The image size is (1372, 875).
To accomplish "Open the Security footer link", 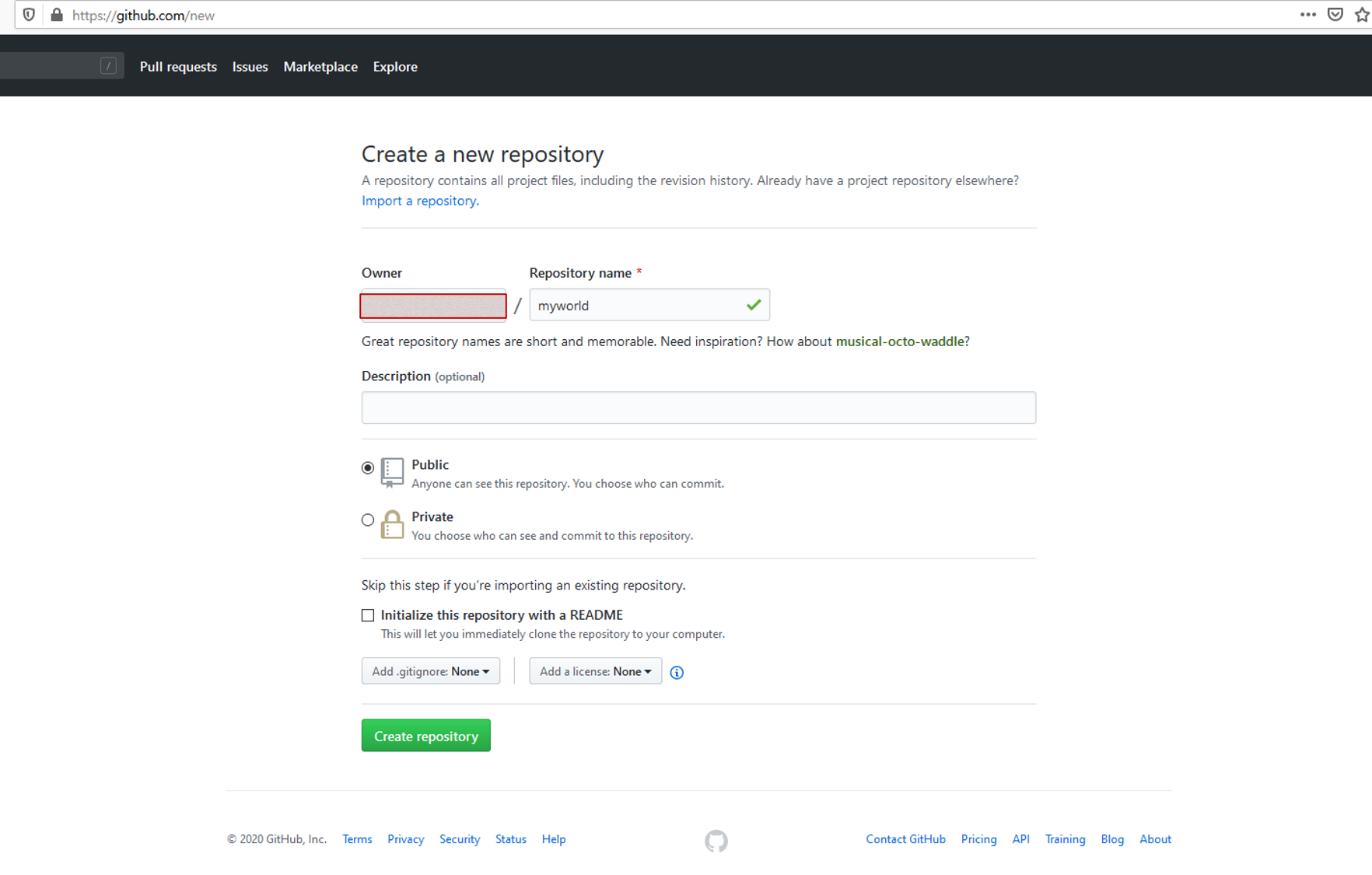I will pos(460,839).
